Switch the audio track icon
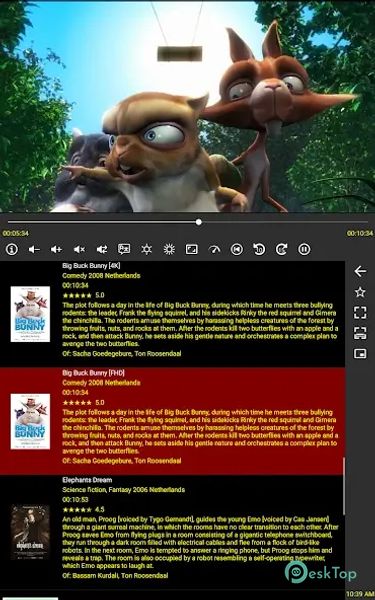 pyautogui.click(x=102, y=249)
